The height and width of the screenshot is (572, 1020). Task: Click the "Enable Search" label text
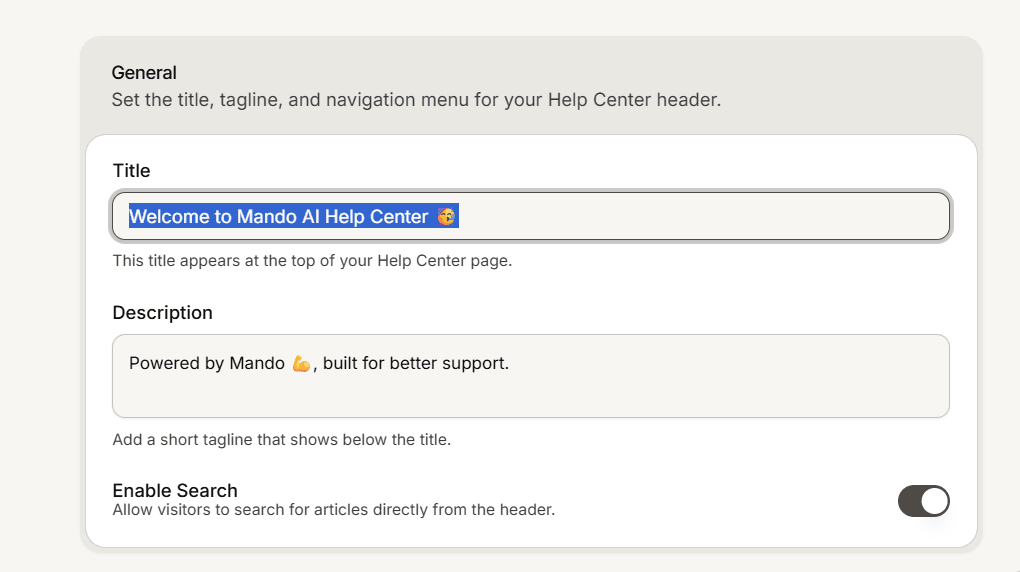175,490
